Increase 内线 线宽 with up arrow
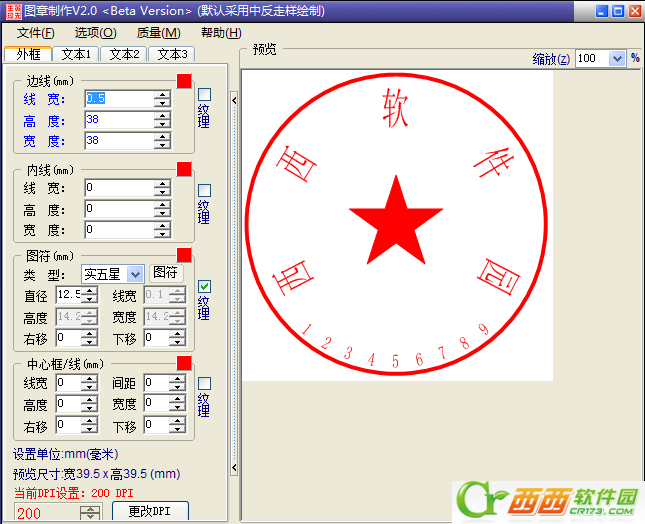The image size is (645, 524). click(162, 184)
